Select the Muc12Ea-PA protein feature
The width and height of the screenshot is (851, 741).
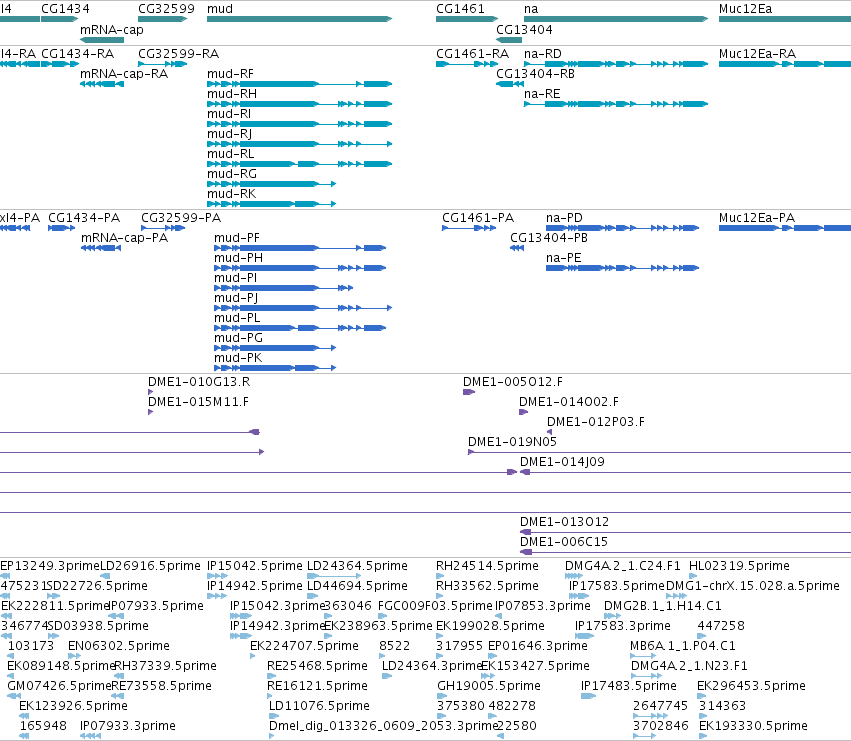(x=785, y=228)
